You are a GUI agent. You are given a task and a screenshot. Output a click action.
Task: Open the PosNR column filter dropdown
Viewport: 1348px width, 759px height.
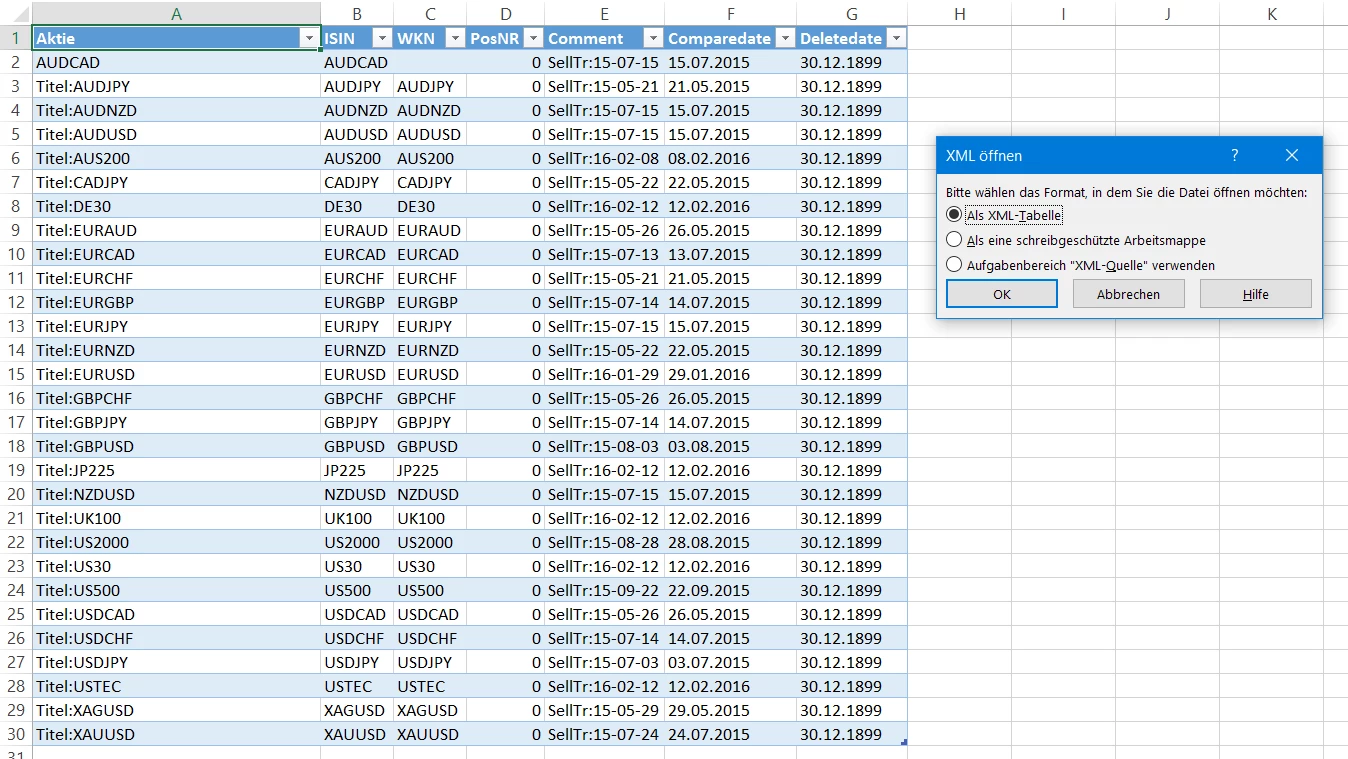(x=533, y=38)
